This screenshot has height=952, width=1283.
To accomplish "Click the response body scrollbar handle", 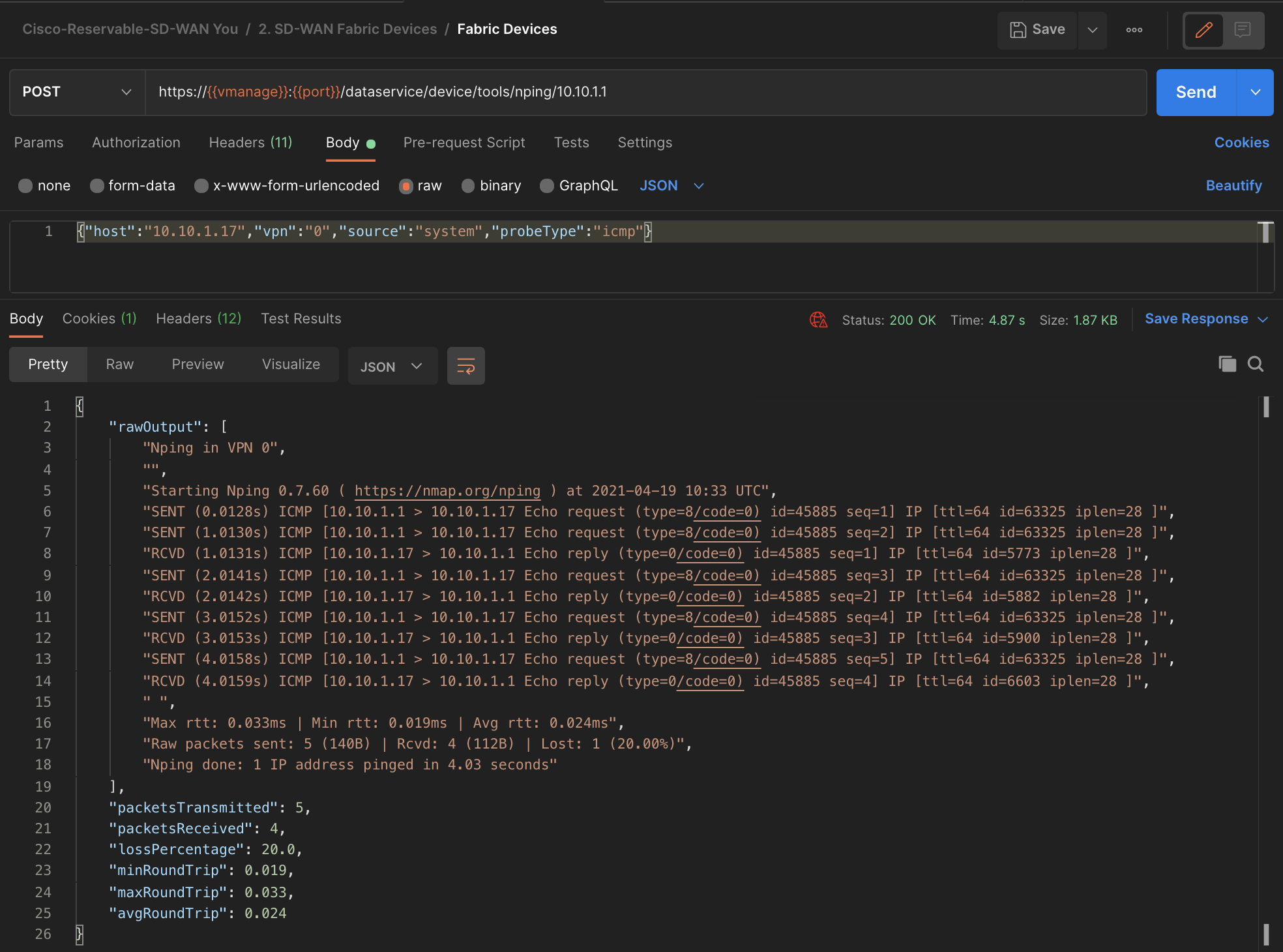I will (x=1265, y=407).
